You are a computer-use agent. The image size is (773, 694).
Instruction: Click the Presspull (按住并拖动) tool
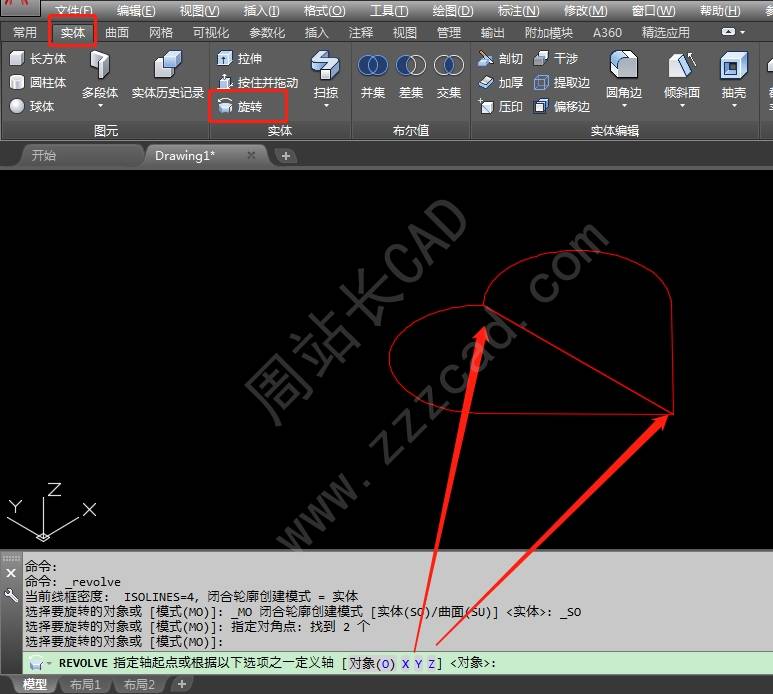pos(258,82)
